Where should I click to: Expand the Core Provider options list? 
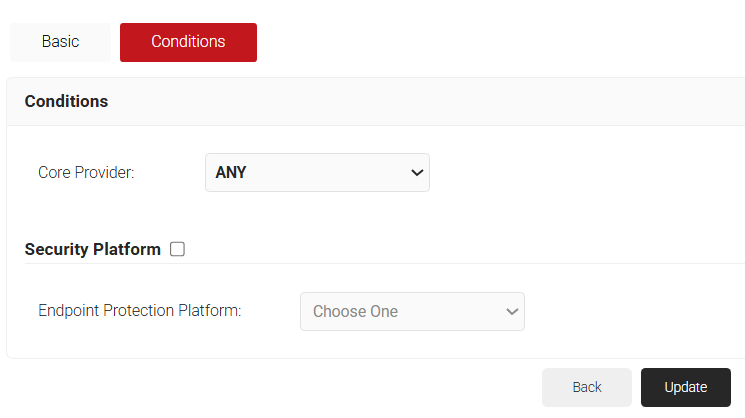click(317, 172)
